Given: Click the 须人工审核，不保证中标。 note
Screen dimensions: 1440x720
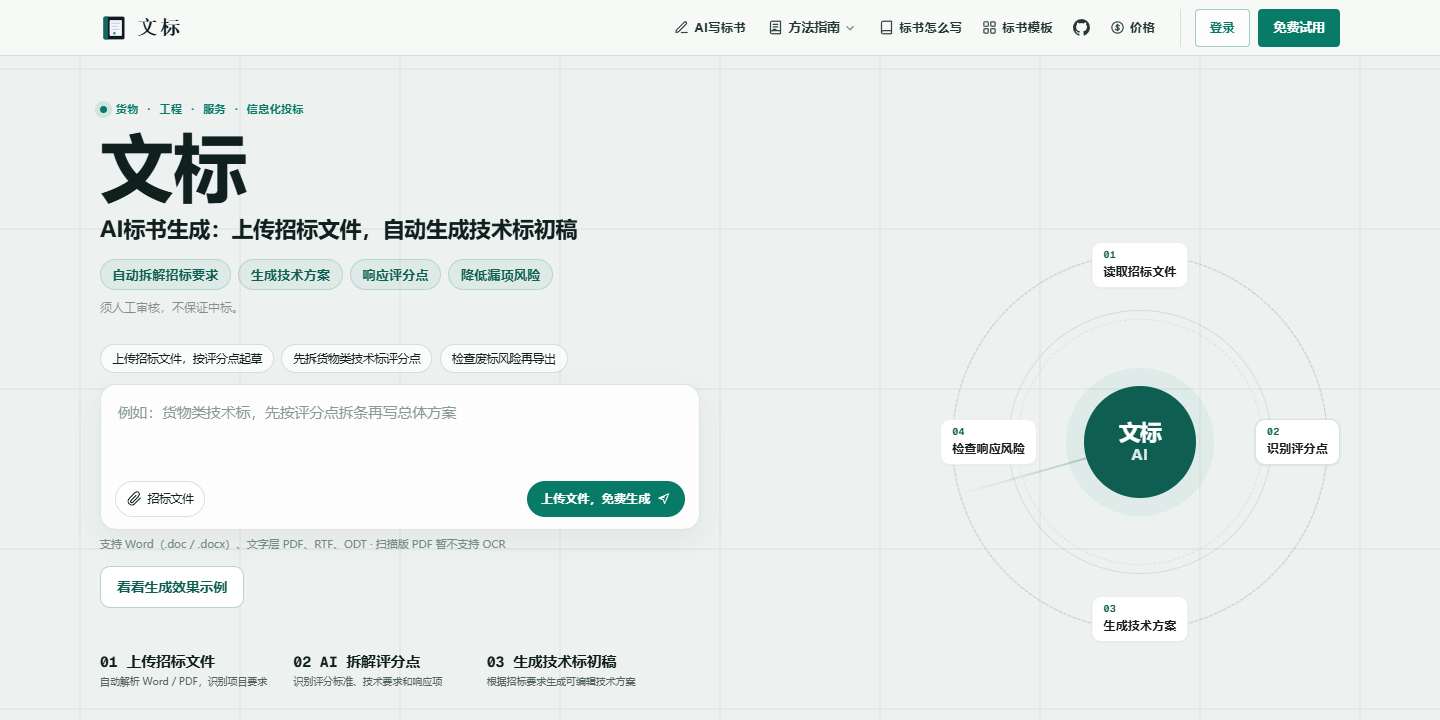Looking at the screenshot, I should pos(170,308).
